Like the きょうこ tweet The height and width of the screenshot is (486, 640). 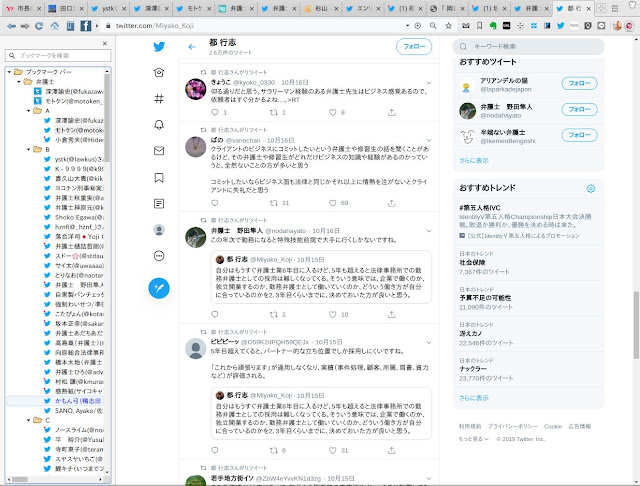(x=333, y=112)
